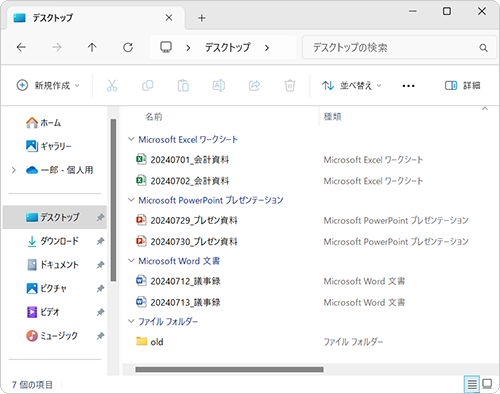Click the Cut scissors icon

click(x=112, y=86)
